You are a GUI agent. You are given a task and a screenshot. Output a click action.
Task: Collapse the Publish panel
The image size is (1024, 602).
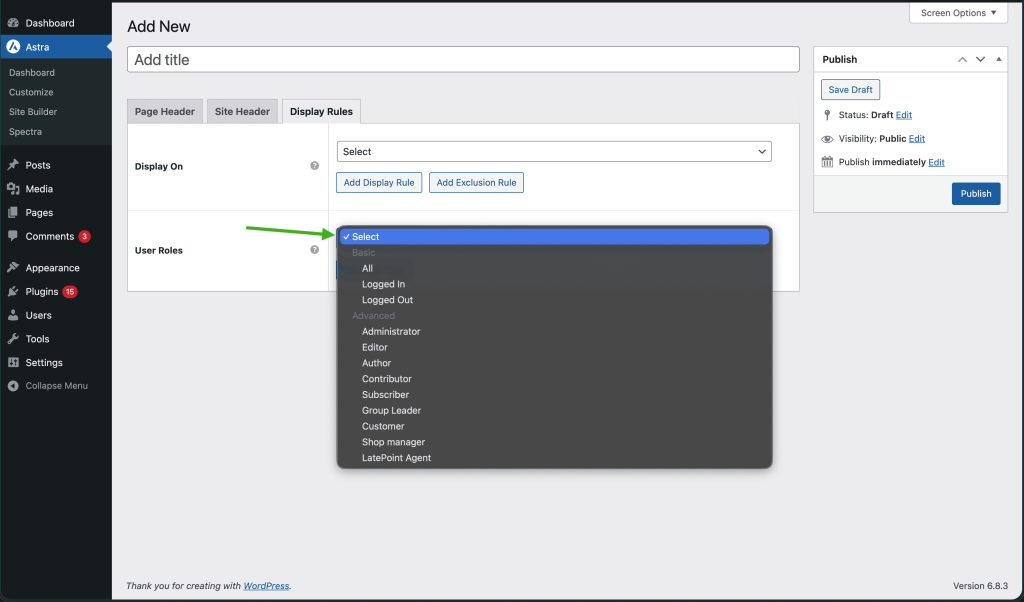(997, 59)
